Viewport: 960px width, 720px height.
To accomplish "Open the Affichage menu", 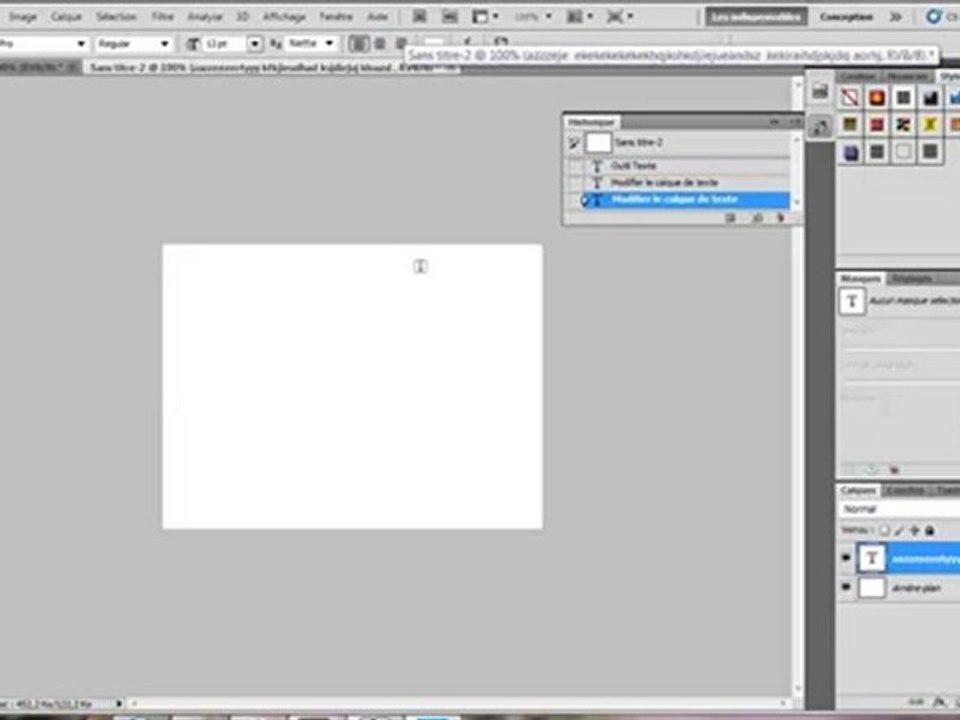I will [284, 17].
